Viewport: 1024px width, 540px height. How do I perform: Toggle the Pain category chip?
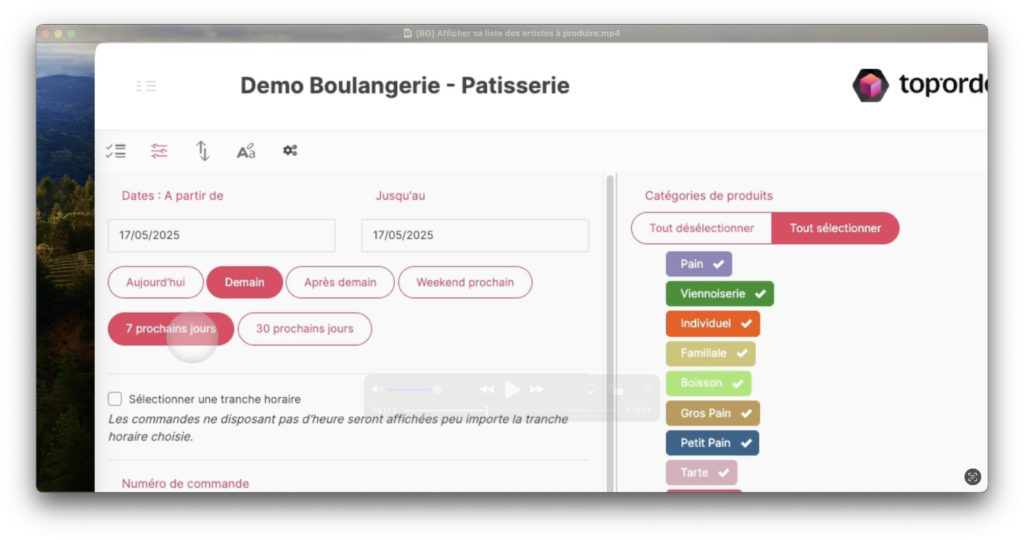699,264
